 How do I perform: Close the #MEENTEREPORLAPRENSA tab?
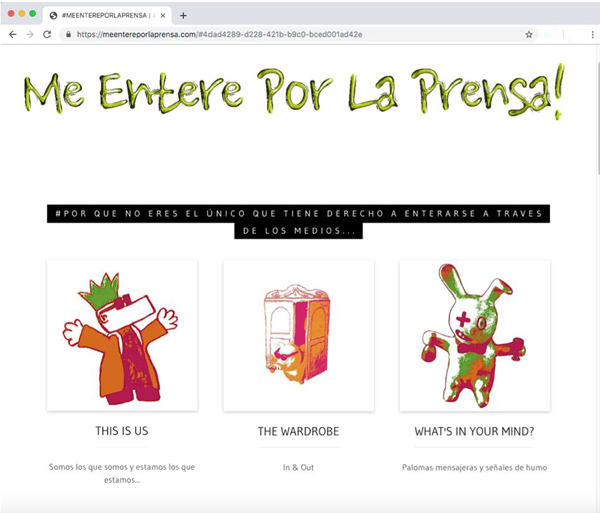(x=163, y=16)
